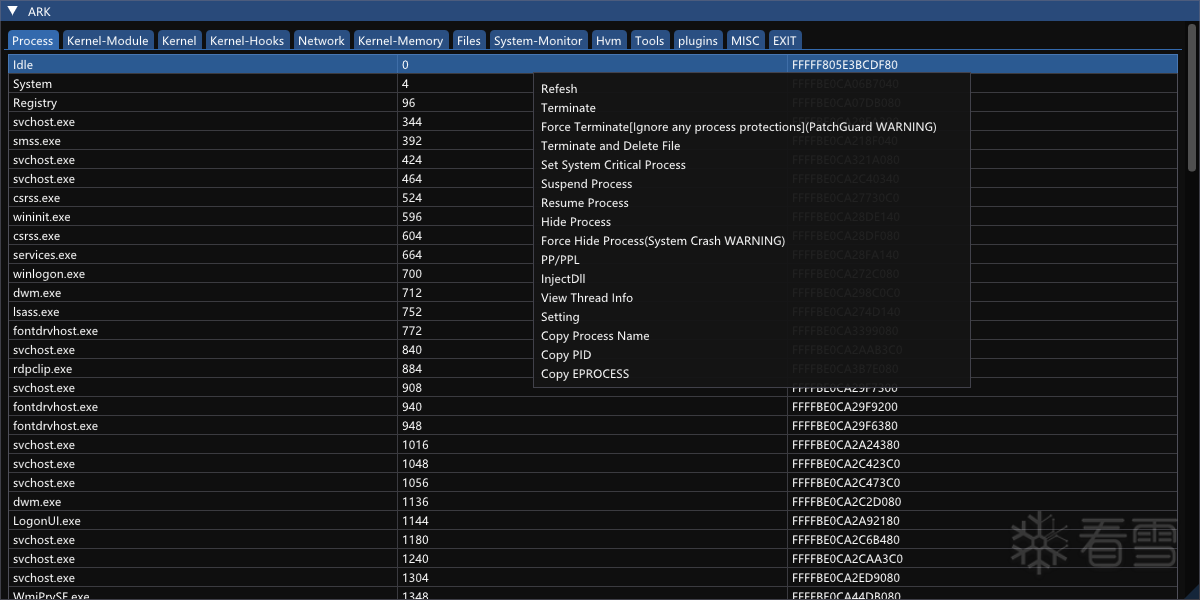
Task: Choose Set System Critical Process
Action: (614, 165)
